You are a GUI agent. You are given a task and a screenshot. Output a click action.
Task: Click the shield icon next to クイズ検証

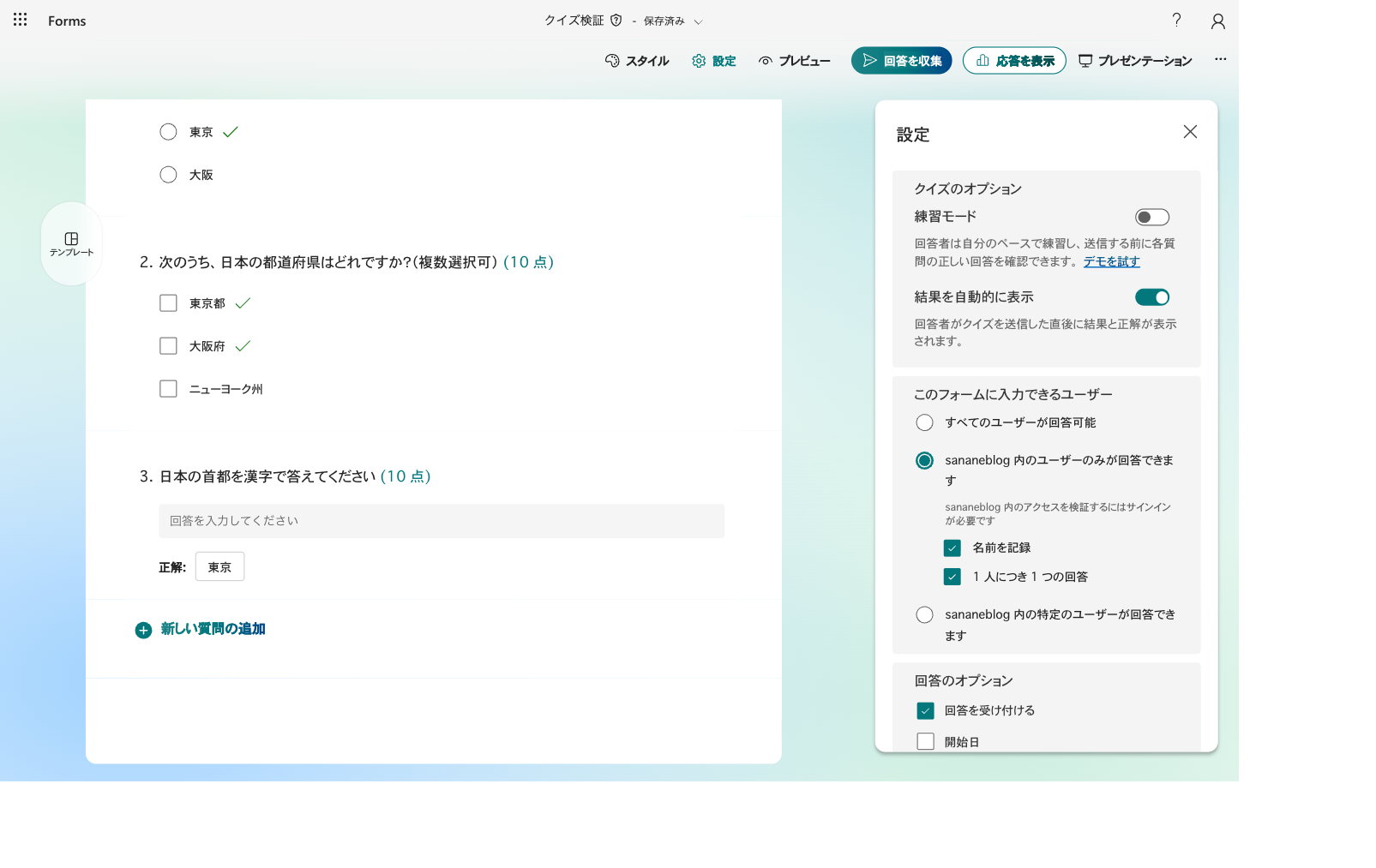click(x=616, y=21)
